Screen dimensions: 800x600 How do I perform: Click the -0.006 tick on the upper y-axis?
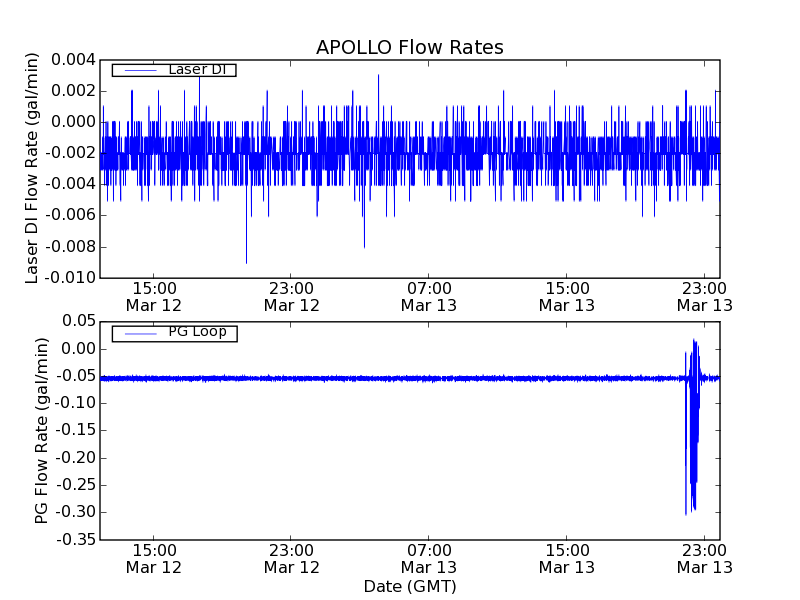[70, 215]
